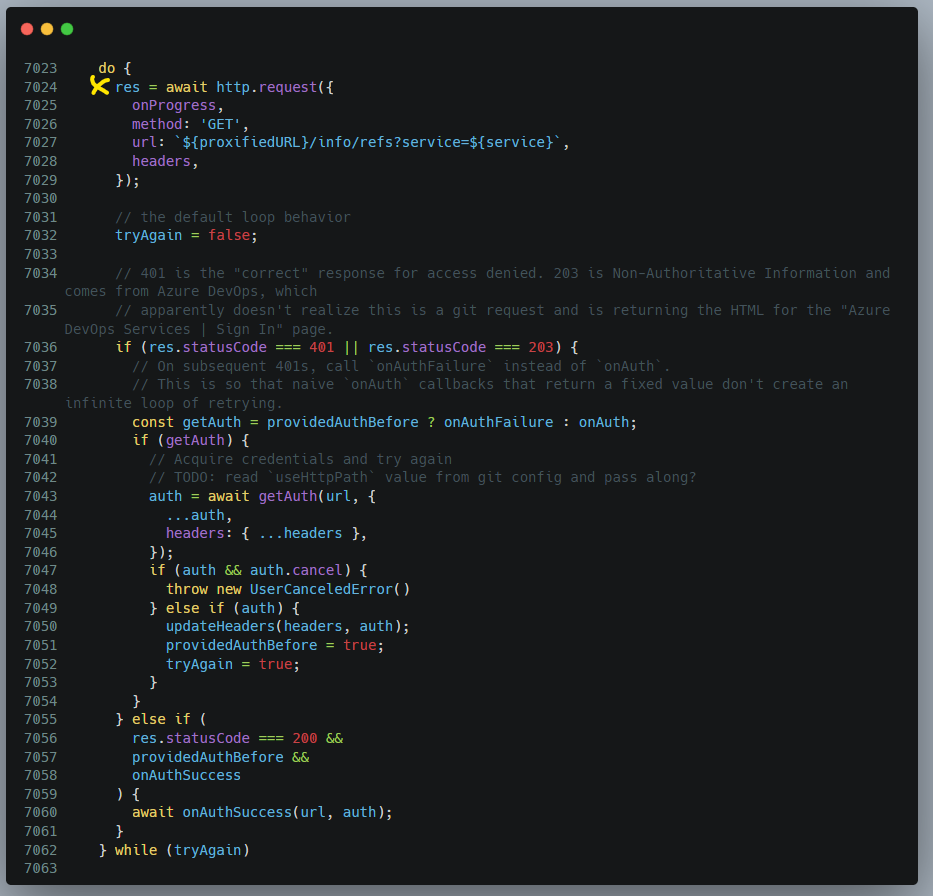The image size is (933, 896).
Task: Click 'true' in providedAuthBefore = true
Action: point(359,646)
